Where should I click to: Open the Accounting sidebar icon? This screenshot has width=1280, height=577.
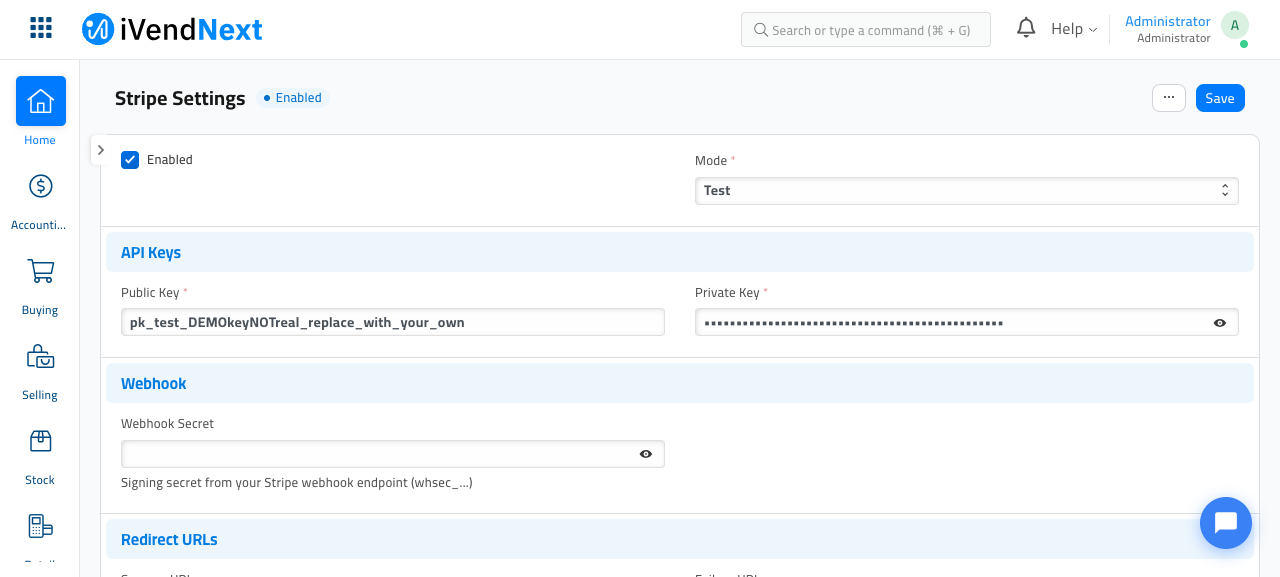tap(41, 186)
